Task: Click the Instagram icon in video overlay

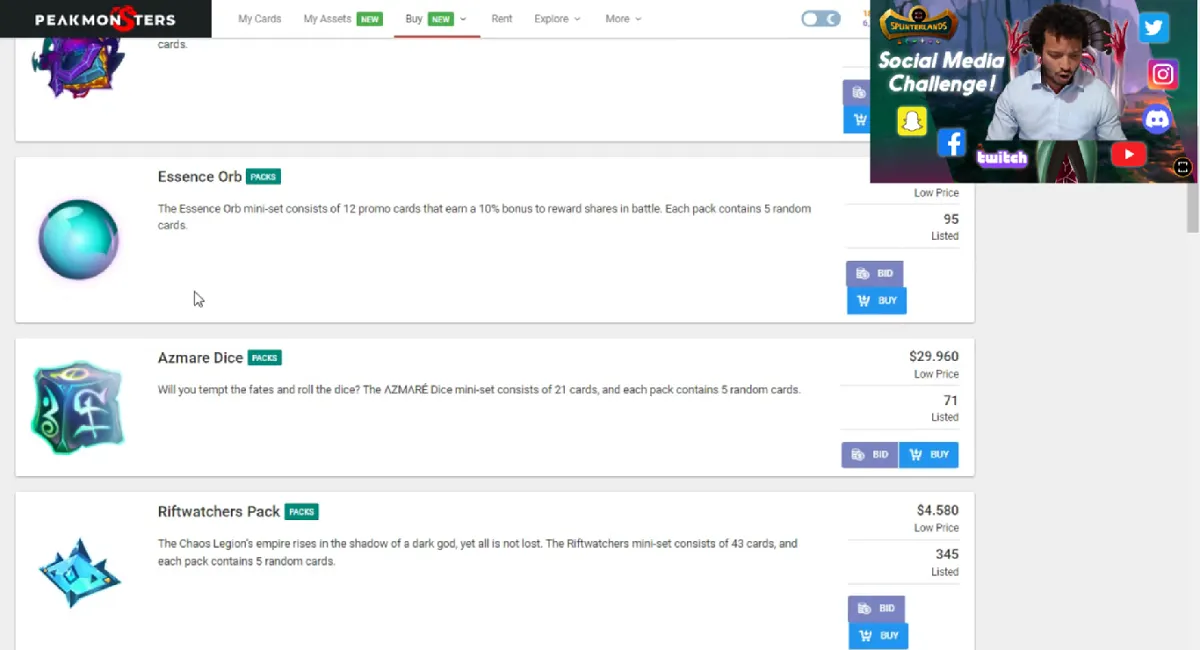Action: [1162, 74]
